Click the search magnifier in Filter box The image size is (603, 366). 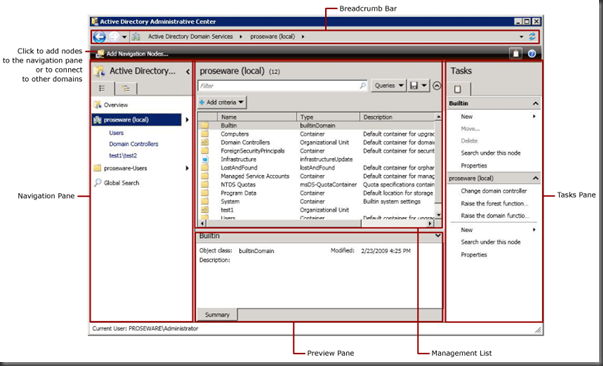[x=362, y=86]
